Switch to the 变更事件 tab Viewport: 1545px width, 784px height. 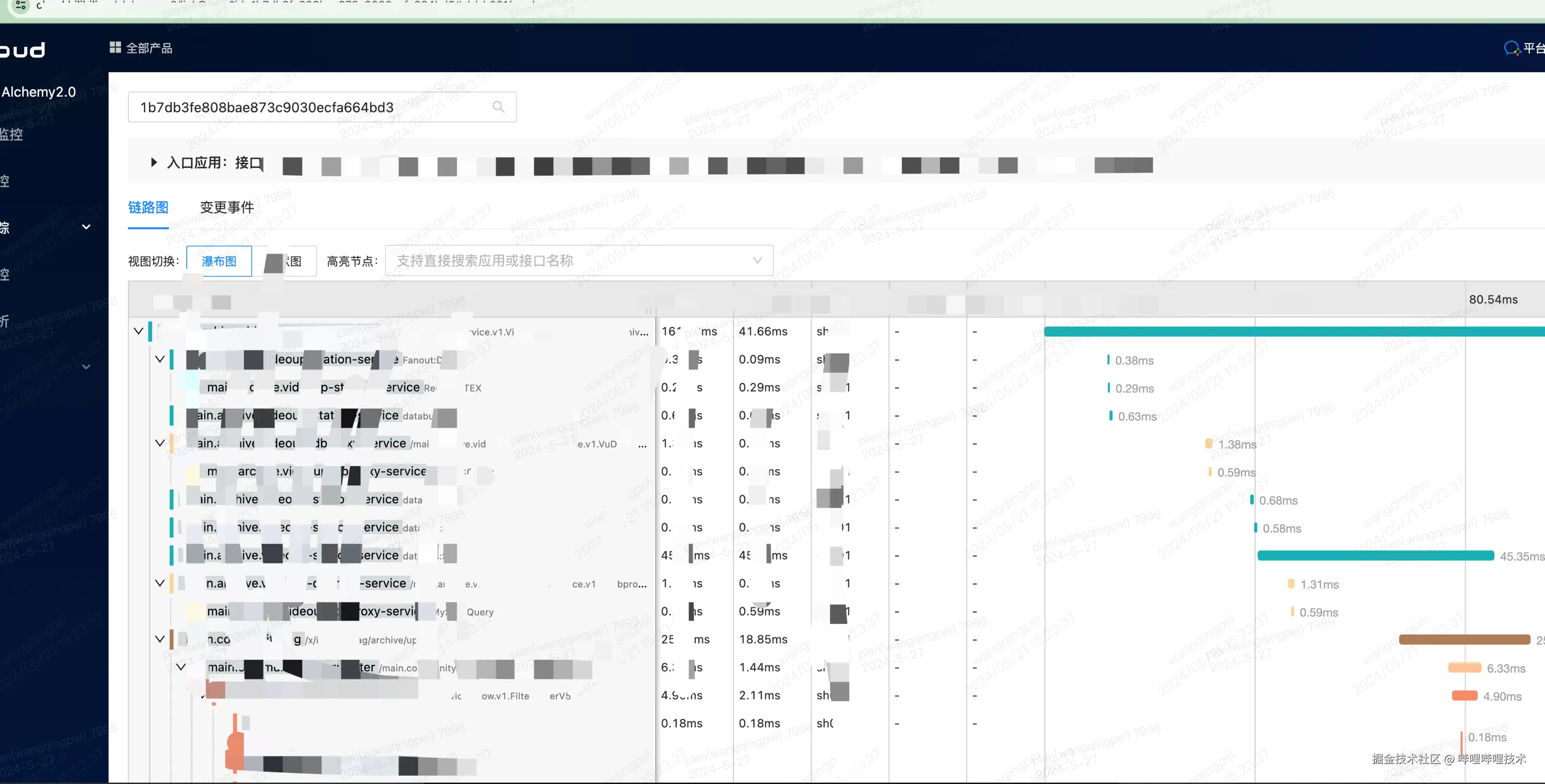(227, 208)
